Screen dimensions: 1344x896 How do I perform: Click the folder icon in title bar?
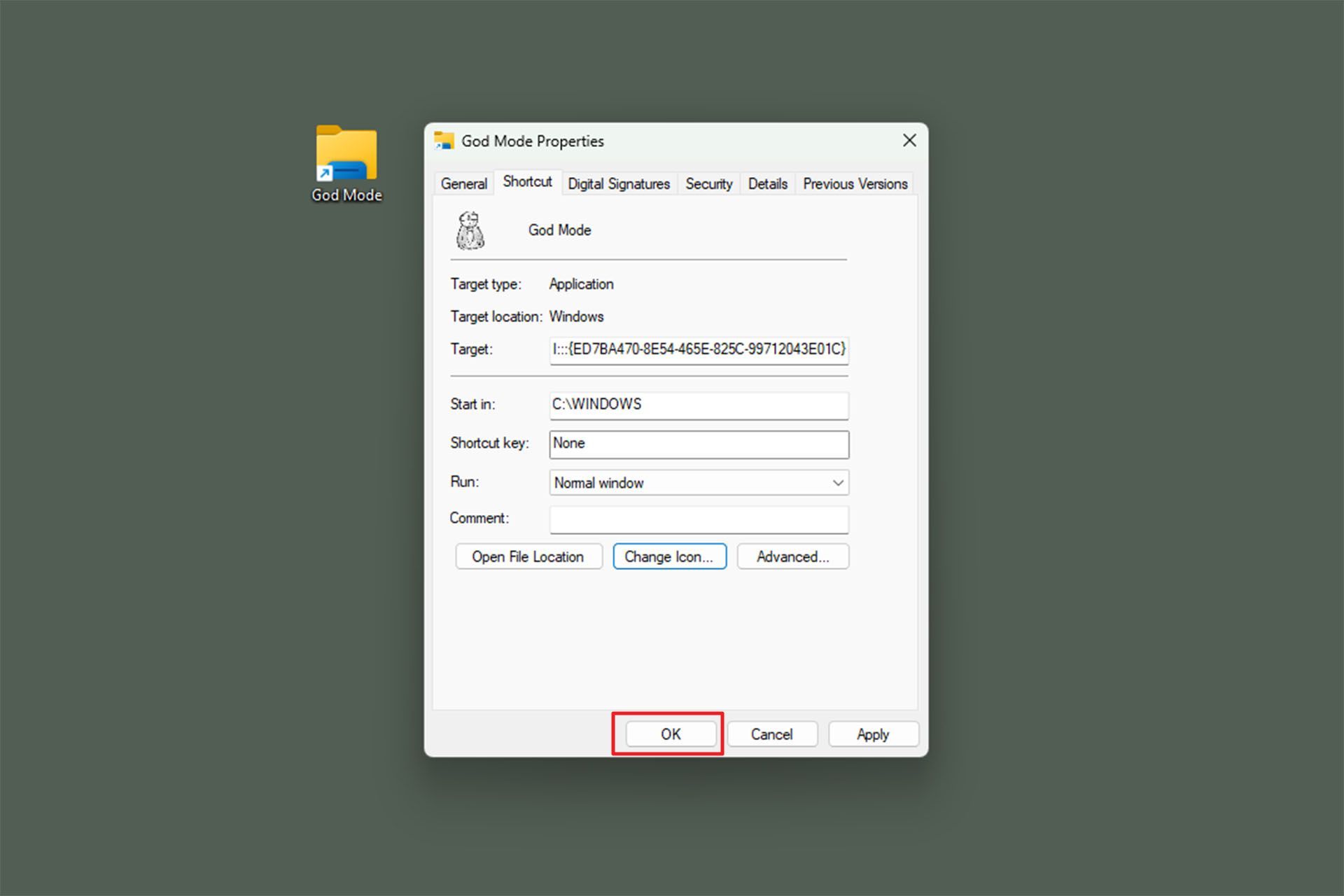click(x=444, y=141)
